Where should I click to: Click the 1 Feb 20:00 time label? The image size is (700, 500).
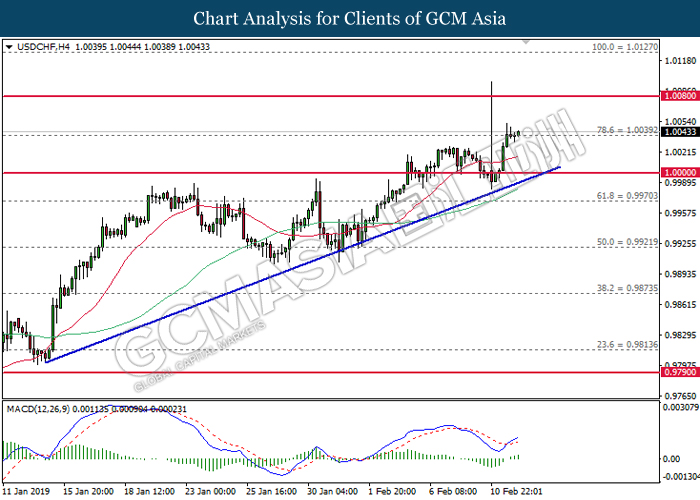[x=392, y=491]
